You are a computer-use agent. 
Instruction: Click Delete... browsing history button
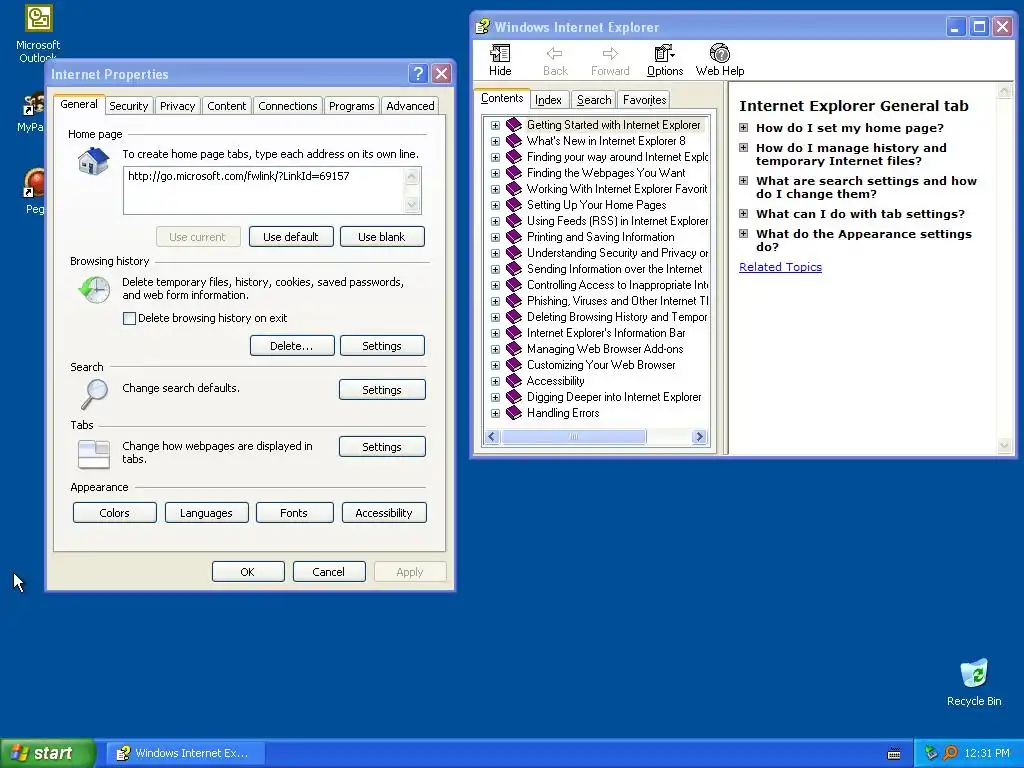(292, 345)
